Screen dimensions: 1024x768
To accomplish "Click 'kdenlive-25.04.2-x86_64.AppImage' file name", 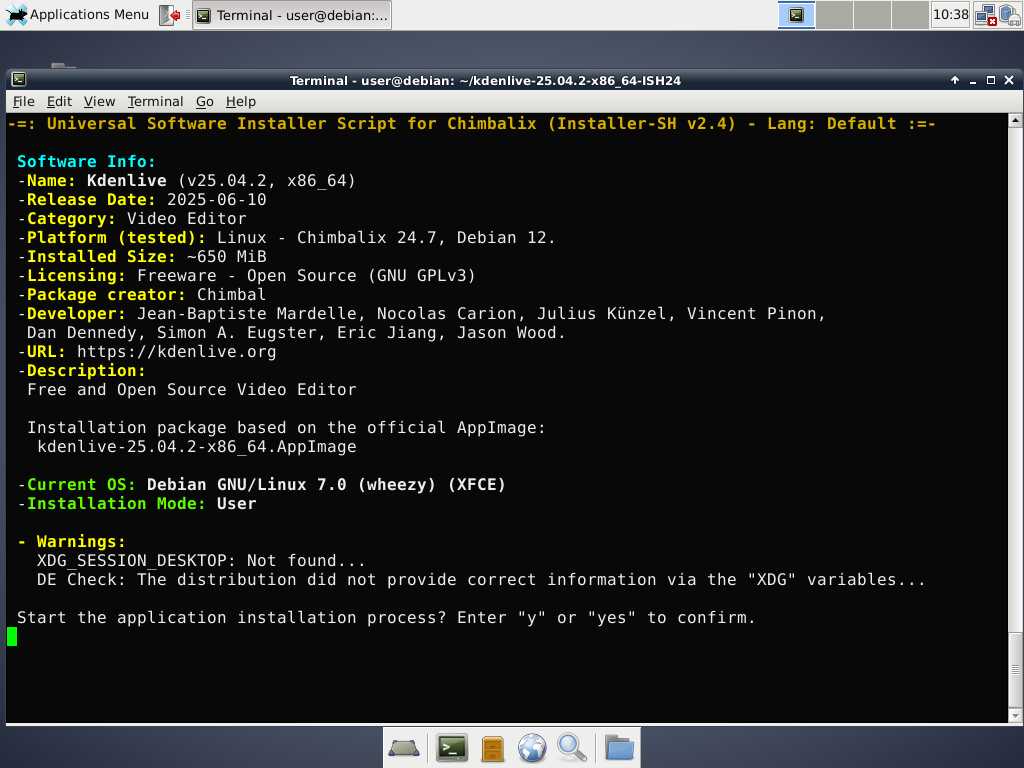I will tap(197, 446).
